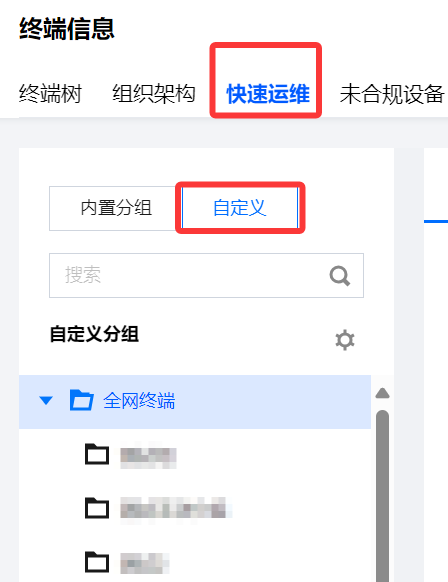Select the 全网终端 tree label

[x=139, y=401]
